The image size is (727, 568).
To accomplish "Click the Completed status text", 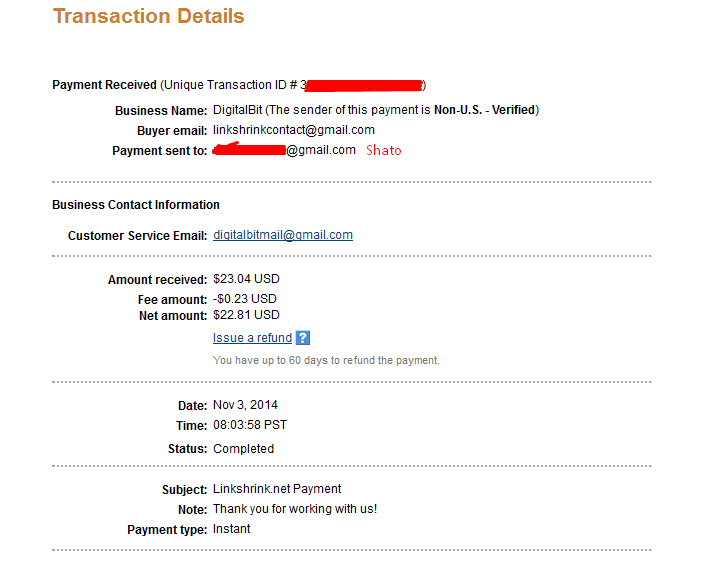I will [x=243, y=449].
